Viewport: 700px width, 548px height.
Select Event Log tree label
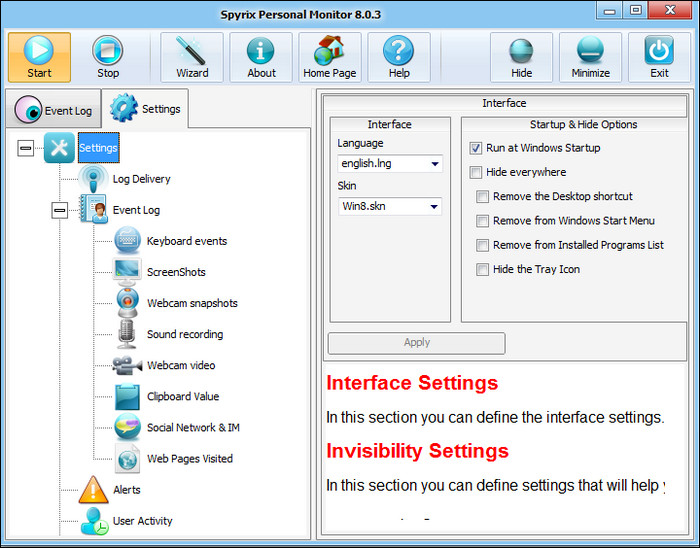(x=136, y=210)
